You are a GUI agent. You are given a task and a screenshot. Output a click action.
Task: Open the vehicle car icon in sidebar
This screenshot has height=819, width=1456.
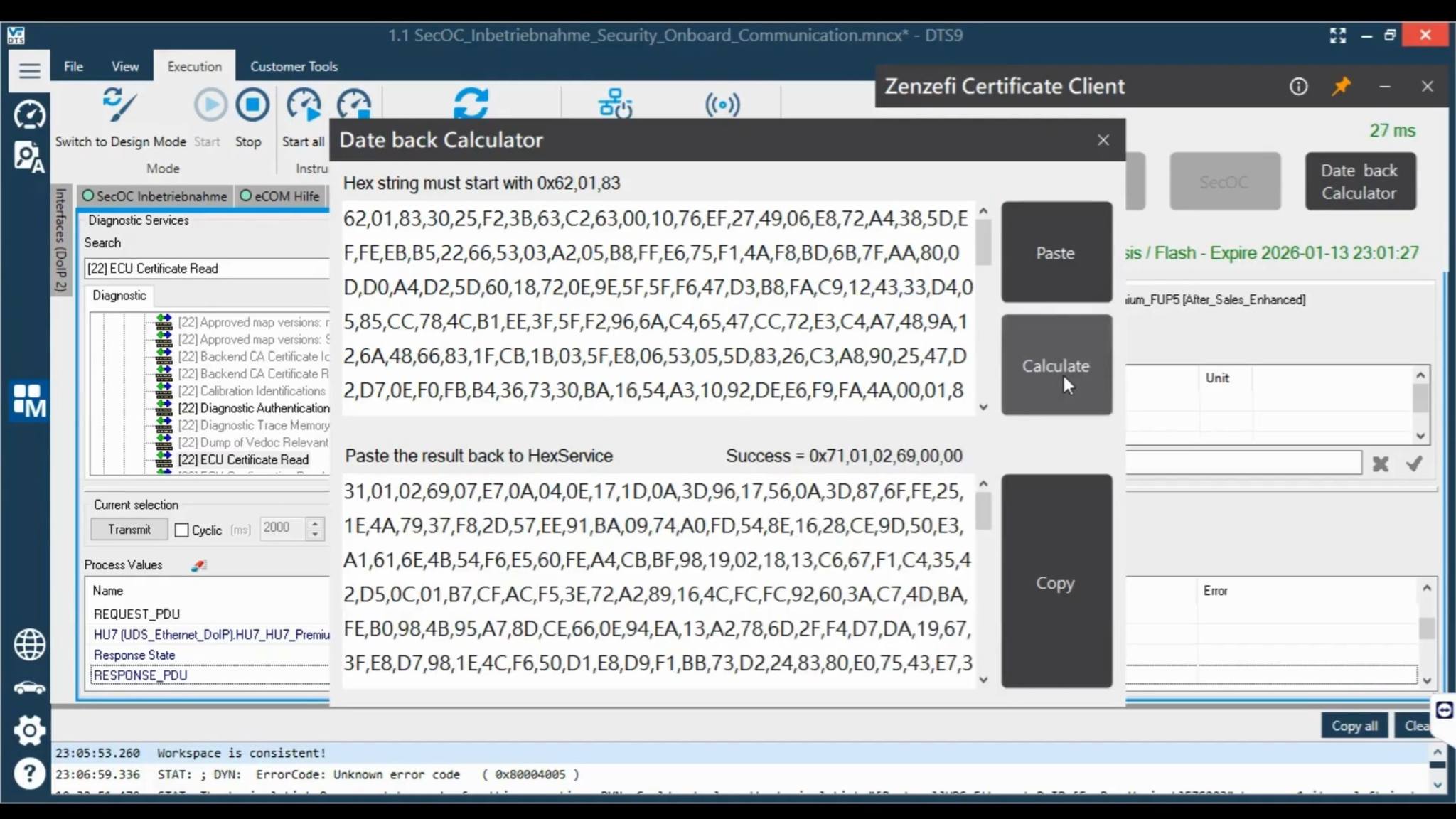point(29,687)
